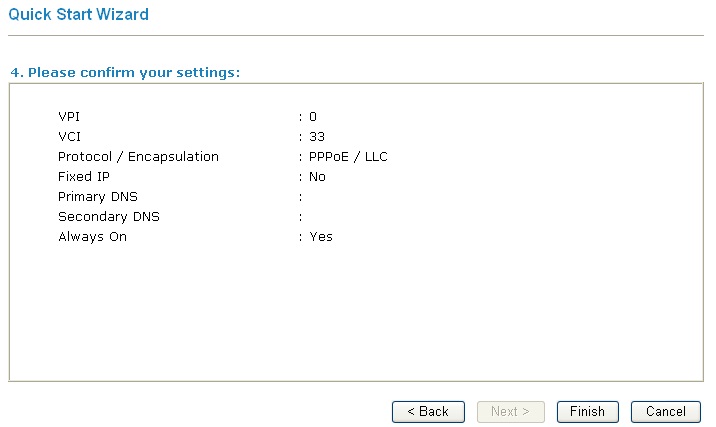Click the colon beside Primary DNS

[300, 197]
